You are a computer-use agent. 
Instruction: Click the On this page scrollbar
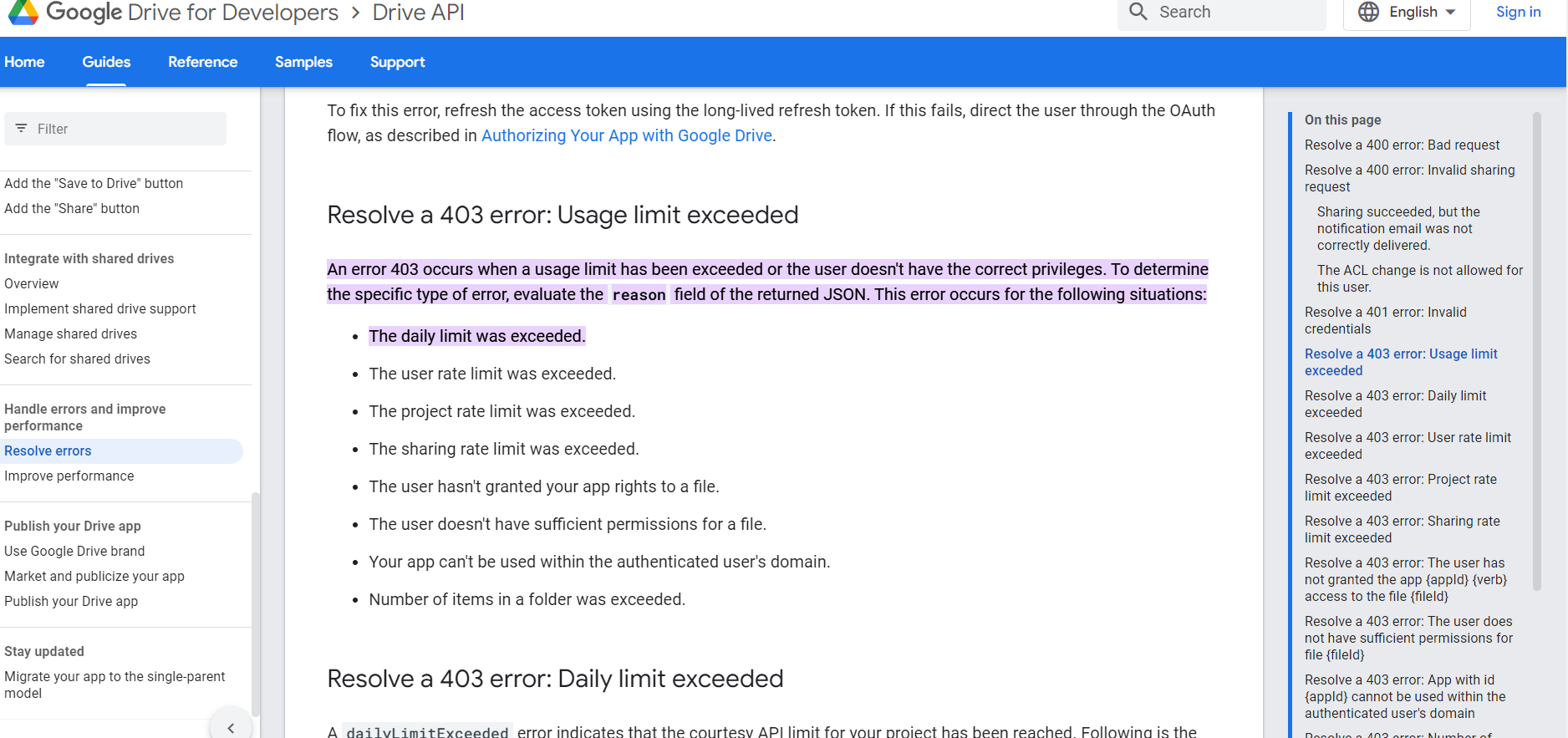click(1537, 351)
